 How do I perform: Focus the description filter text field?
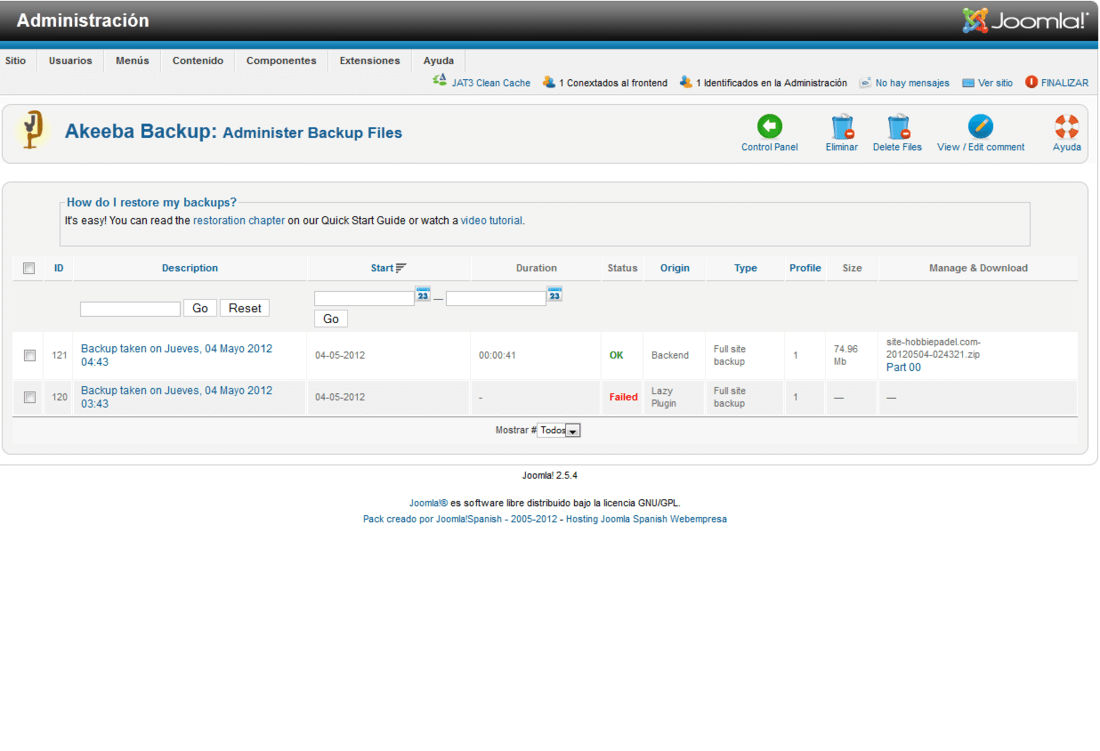click(x=130, y=309)
